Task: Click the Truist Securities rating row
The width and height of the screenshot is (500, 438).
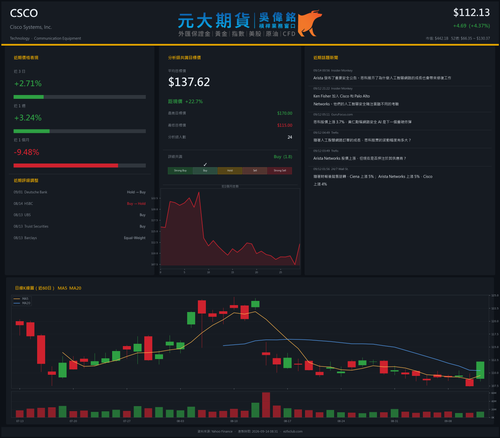Action: click(79, 226)
